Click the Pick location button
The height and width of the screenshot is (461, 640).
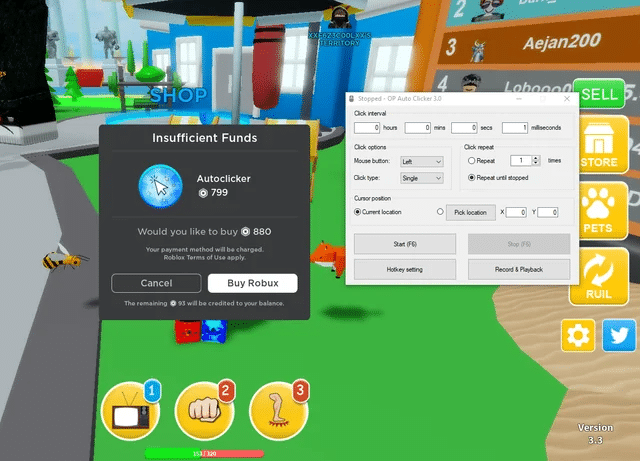click(471, 212)
